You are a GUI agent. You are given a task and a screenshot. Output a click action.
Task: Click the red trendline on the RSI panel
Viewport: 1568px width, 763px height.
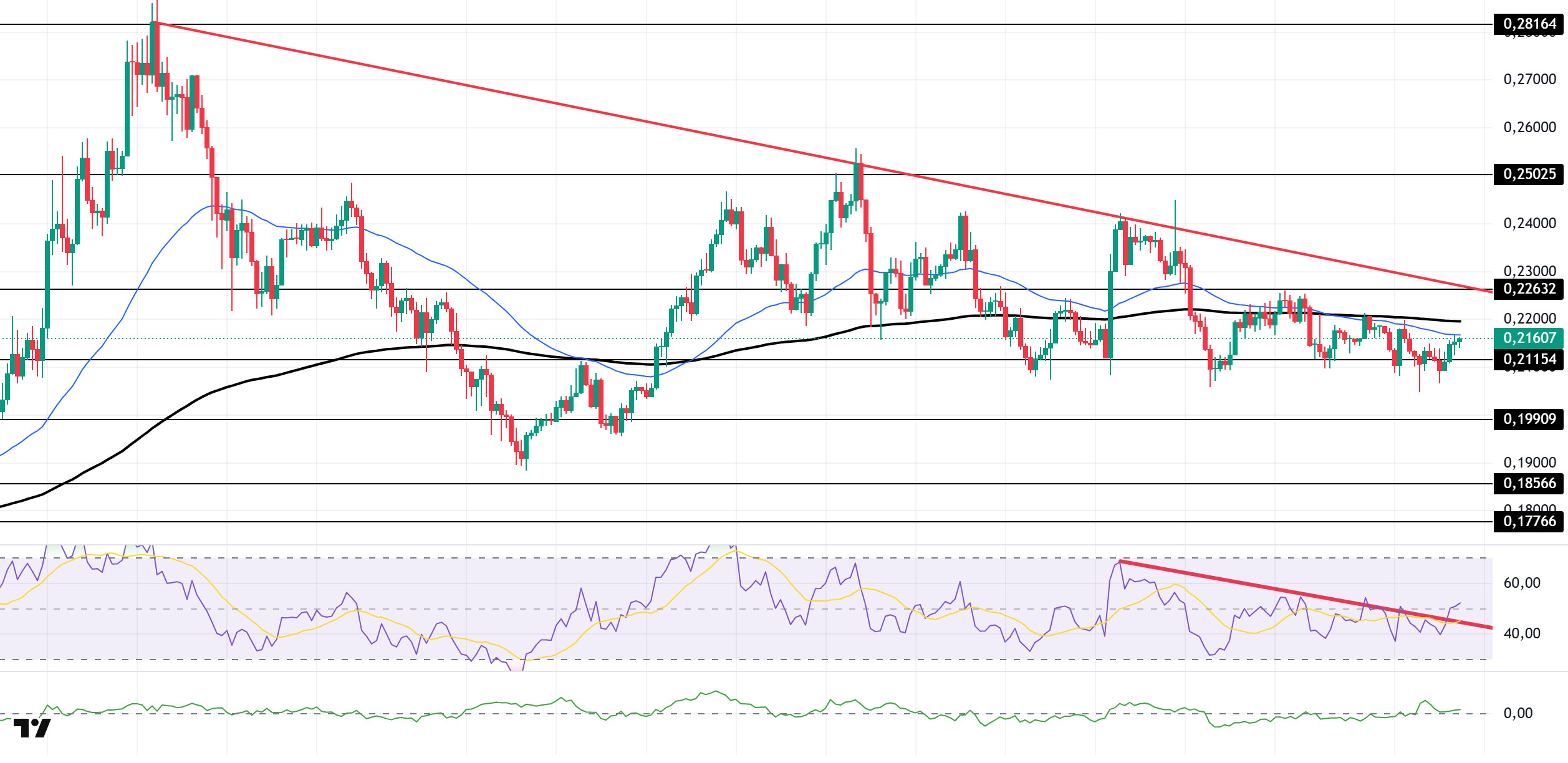[x=1306, y=595]
